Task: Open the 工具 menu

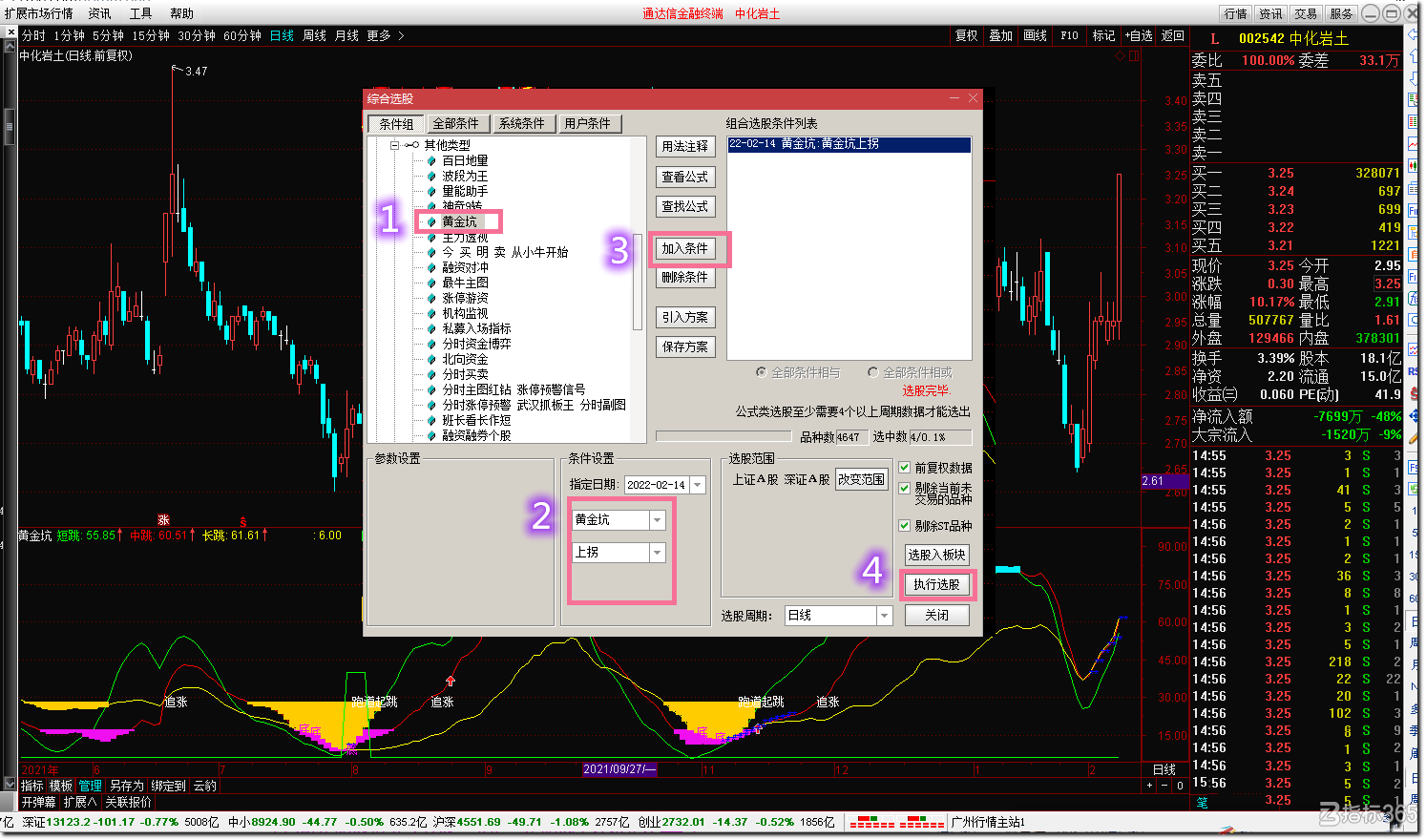Action: 140,13
